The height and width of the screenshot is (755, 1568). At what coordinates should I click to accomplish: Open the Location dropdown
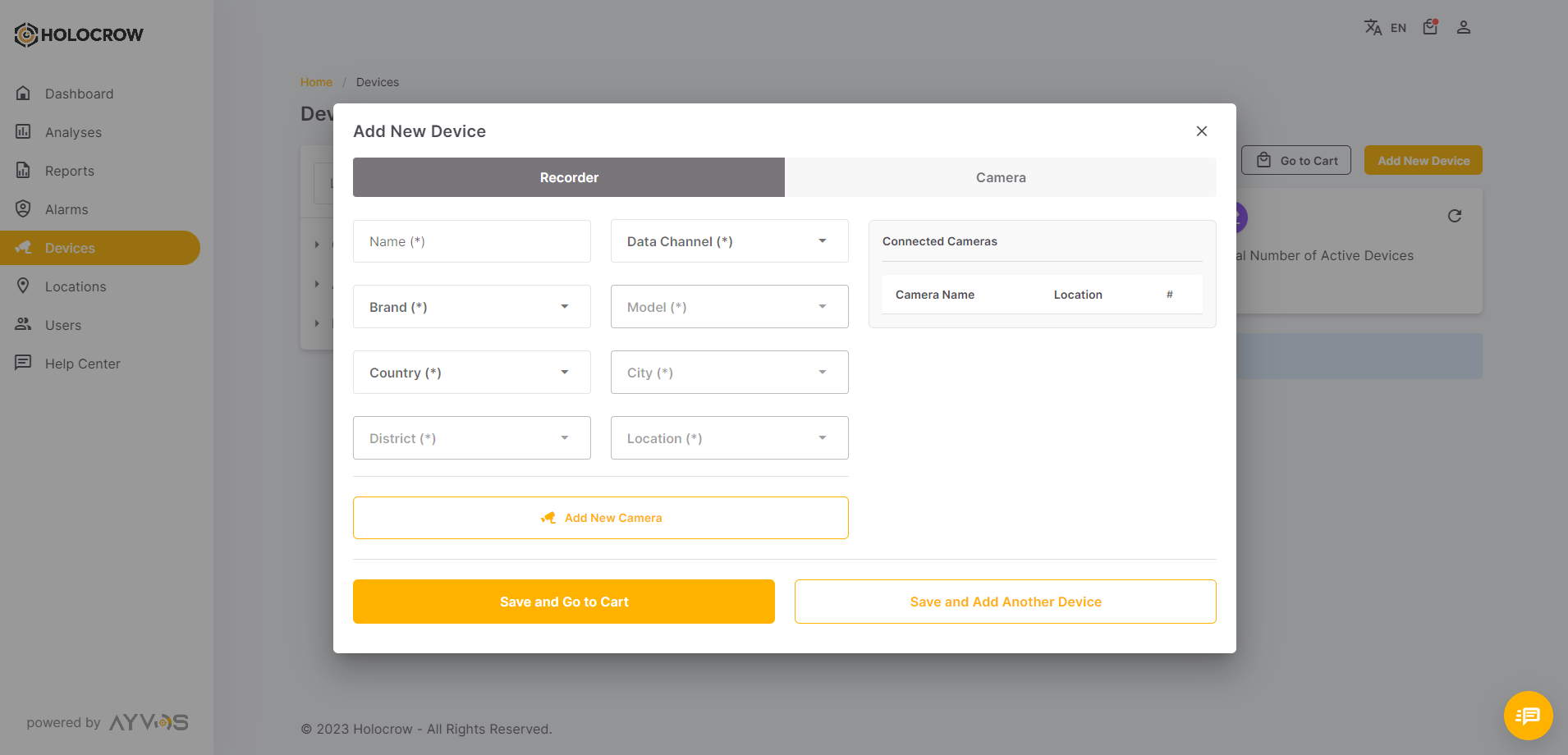pyautogui.click(x=729, y=438)
